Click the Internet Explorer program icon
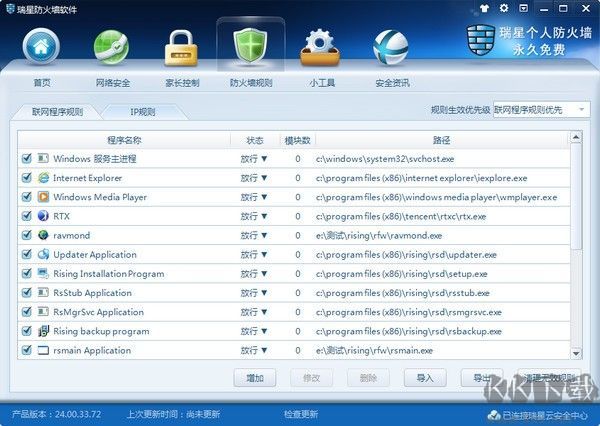 [43, 178]
